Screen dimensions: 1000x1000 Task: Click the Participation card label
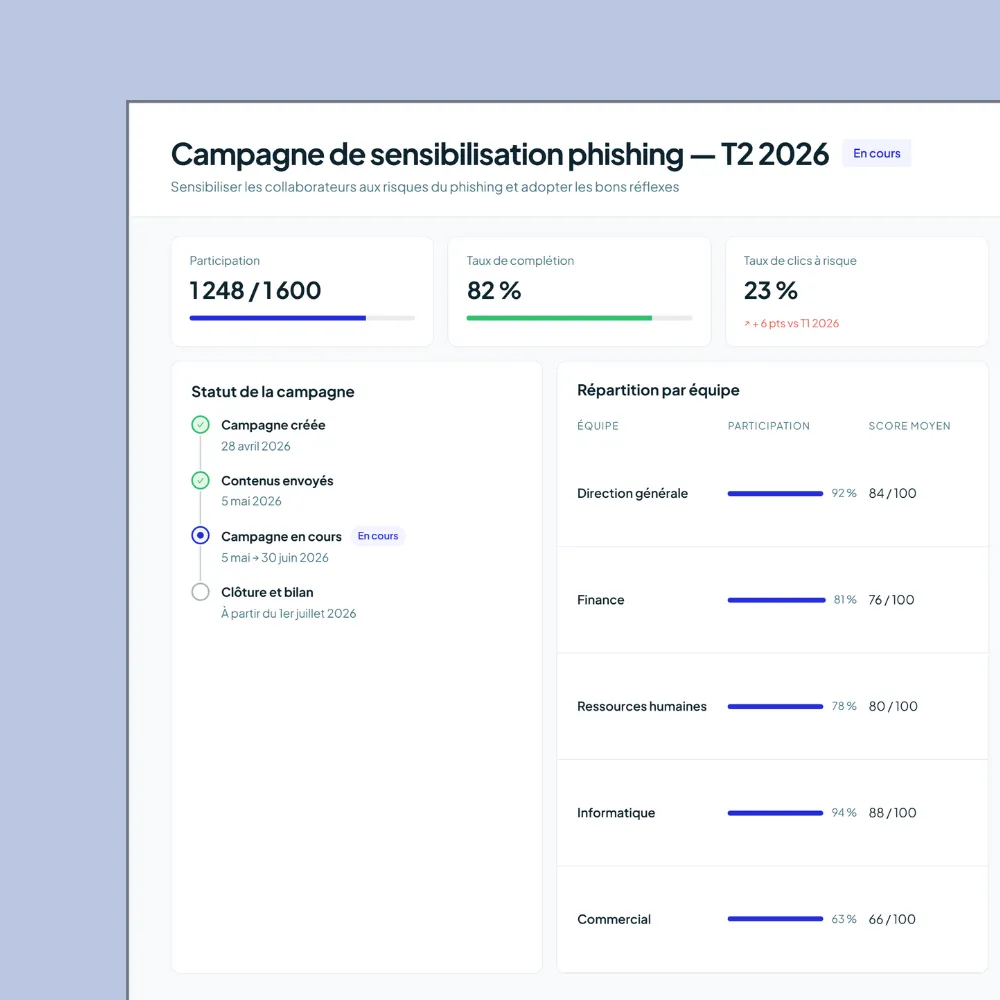tap(224, 261)
